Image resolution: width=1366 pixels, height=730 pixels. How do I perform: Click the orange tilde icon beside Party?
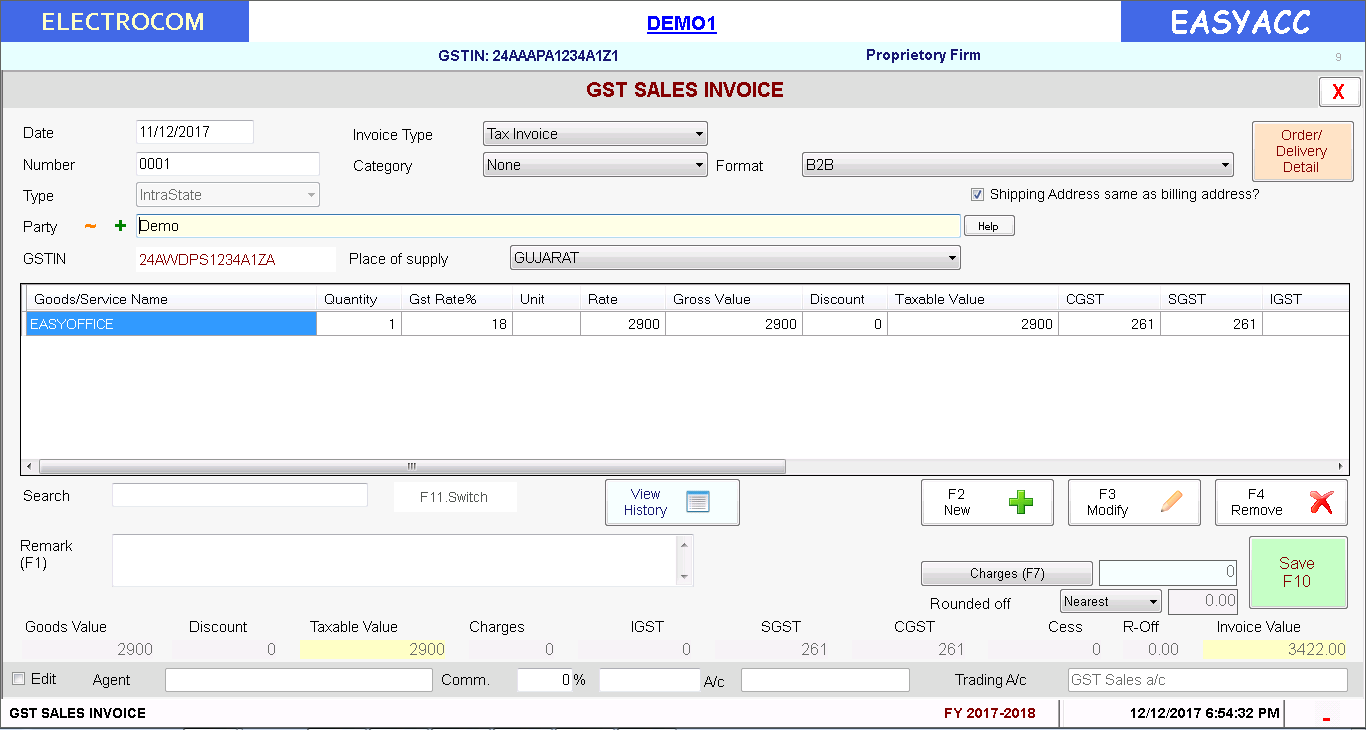coord(90,227)
